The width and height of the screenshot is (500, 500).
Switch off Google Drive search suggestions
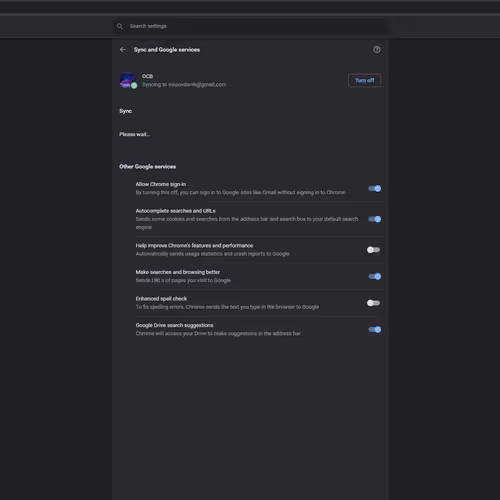click(x=374, y=330)
